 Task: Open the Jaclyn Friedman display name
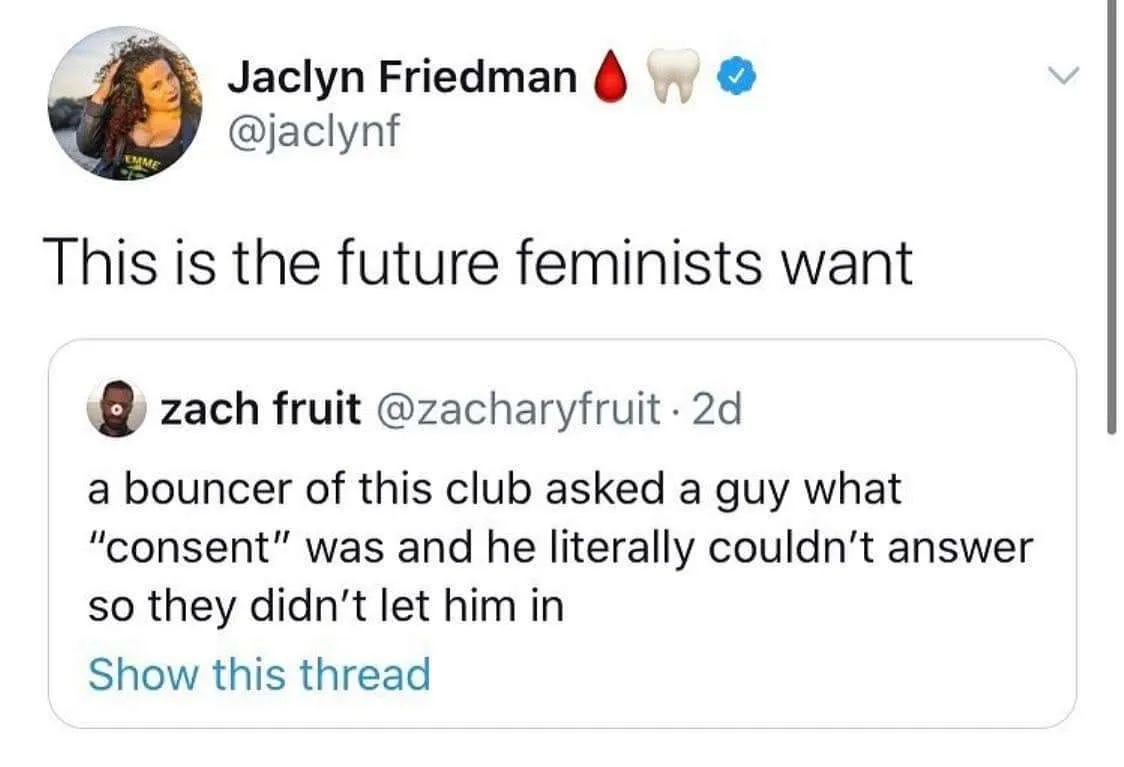click(402, 77)
